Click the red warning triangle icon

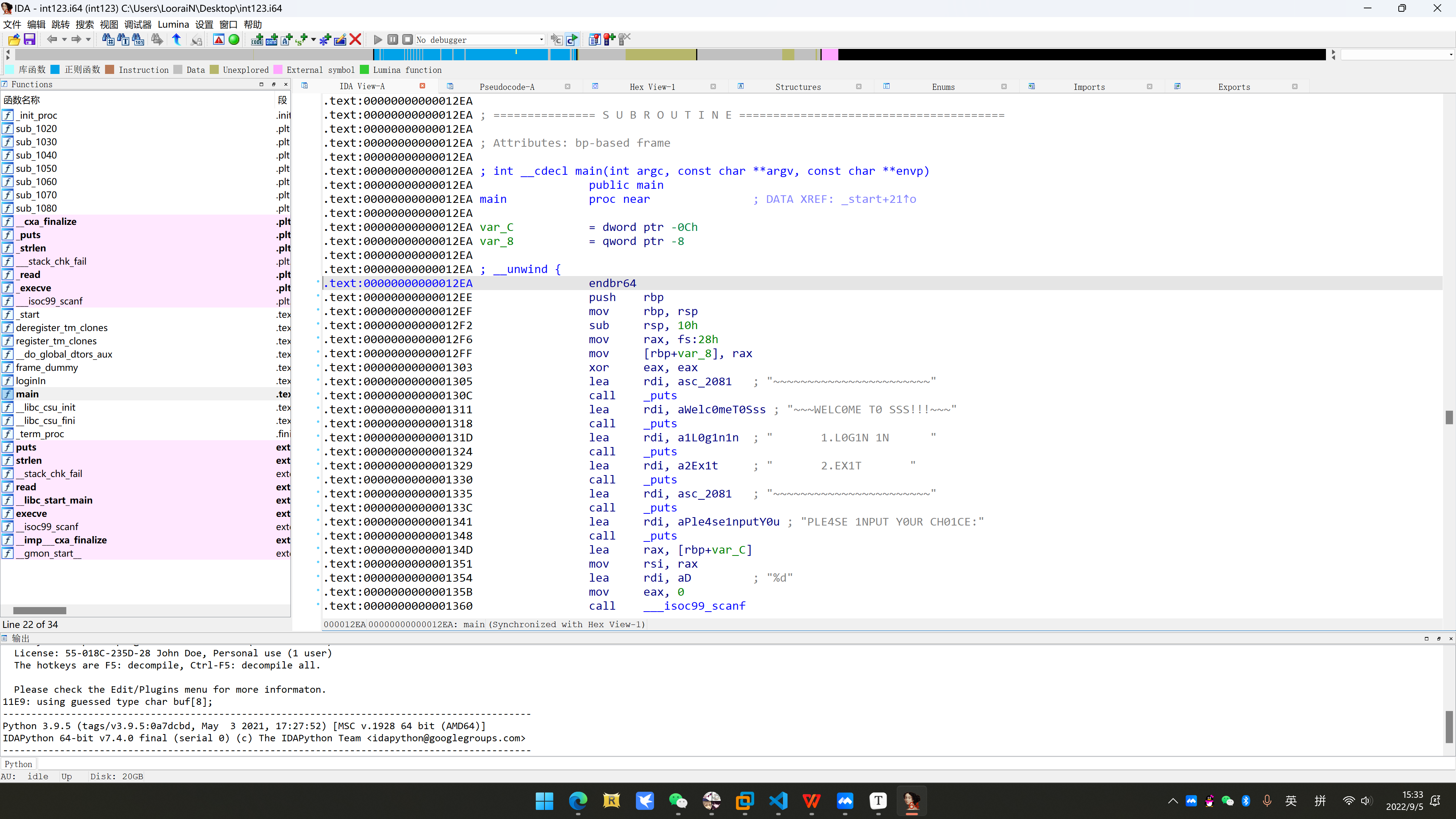coord(219,39)
